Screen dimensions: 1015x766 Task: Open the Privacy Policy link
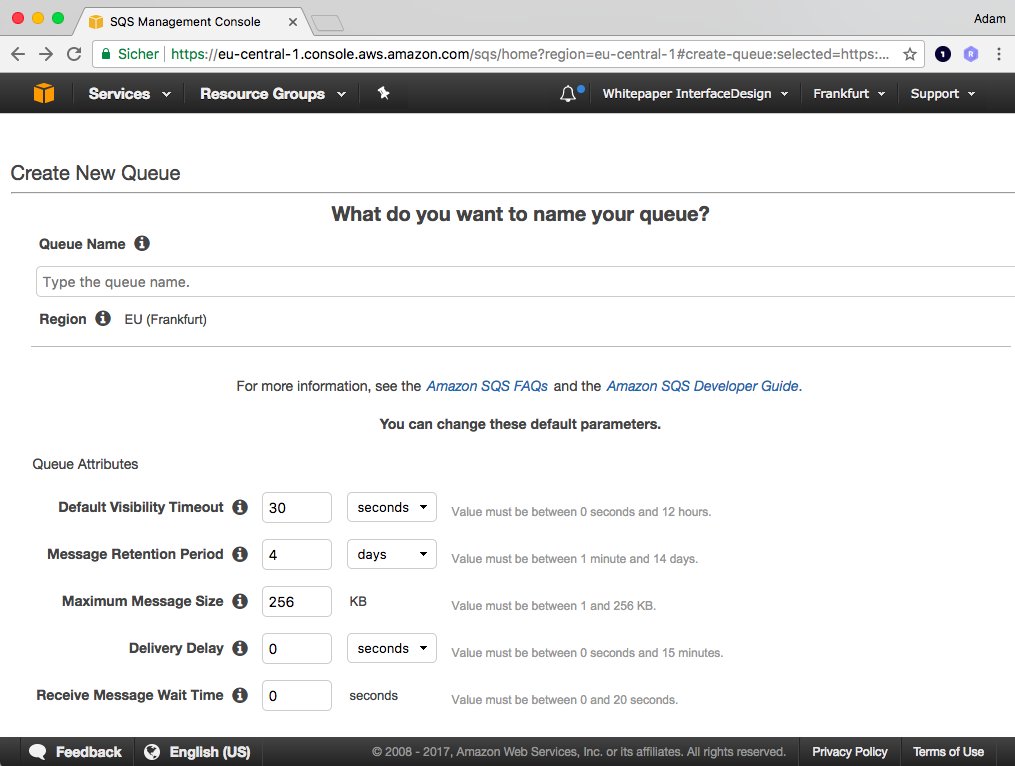point(849,752)
